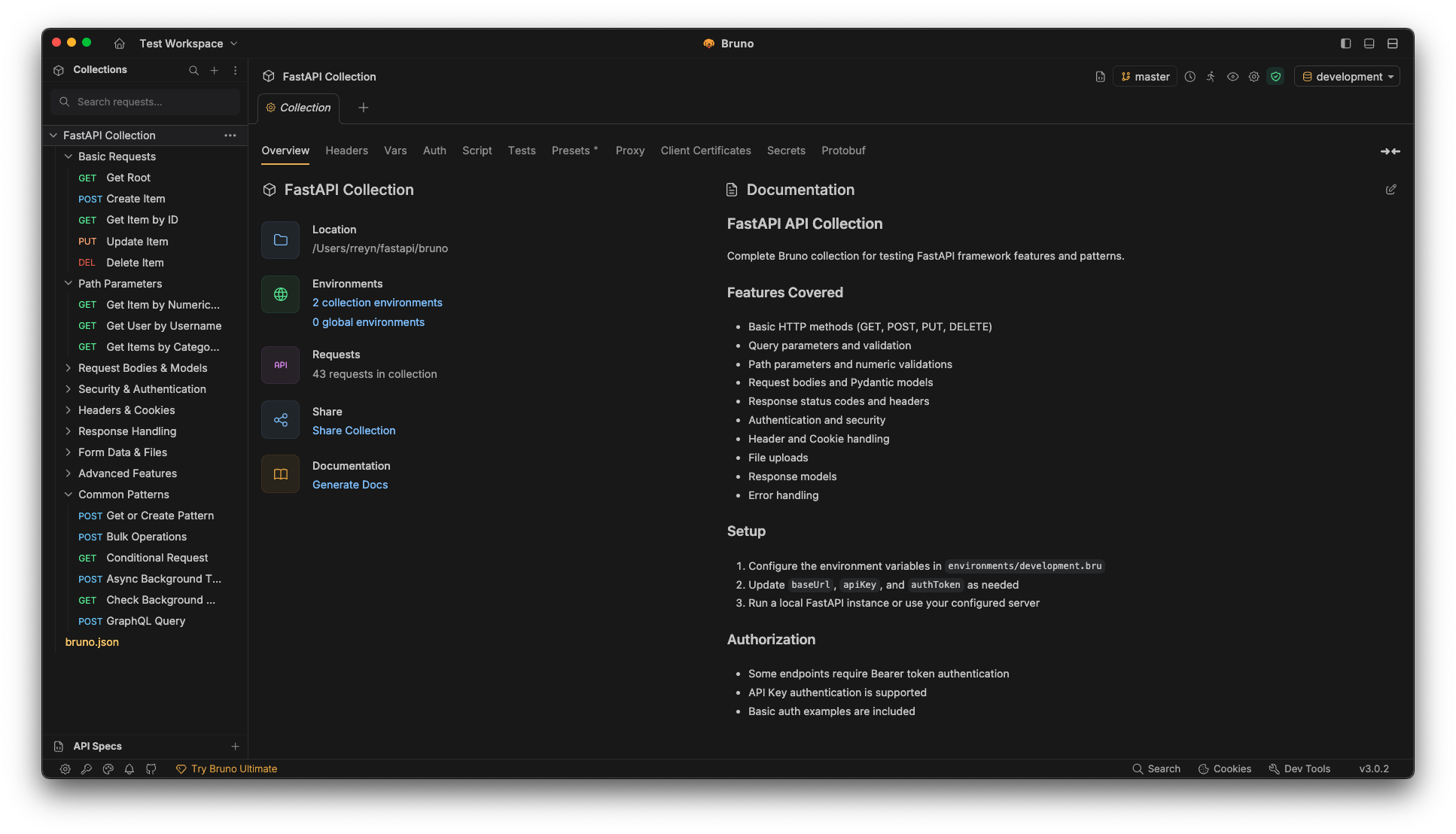1456x834 pixels.
Task: Open the Client Certificates tab
Action: 705,151
